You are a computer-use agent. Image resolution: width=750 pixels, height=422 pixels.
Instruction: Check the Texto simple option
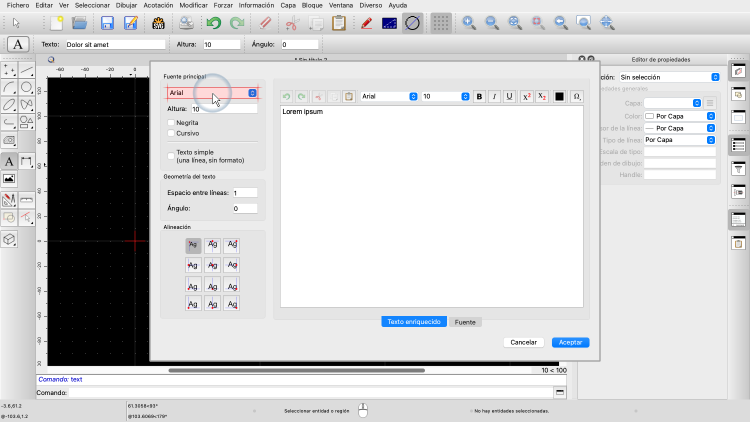[x=171, y=153]
